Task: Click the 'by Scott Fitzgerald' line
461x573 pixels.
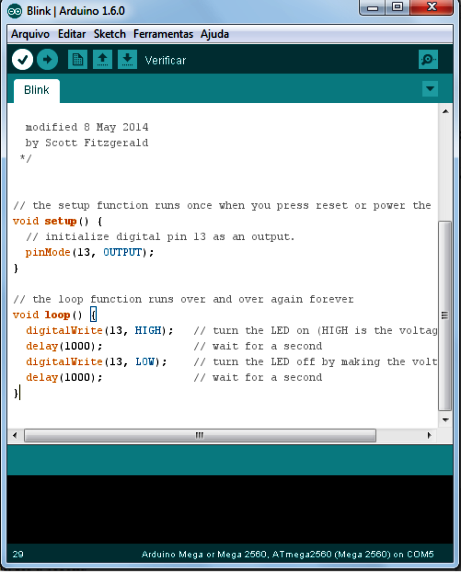Action: click(x=87, y=143)
